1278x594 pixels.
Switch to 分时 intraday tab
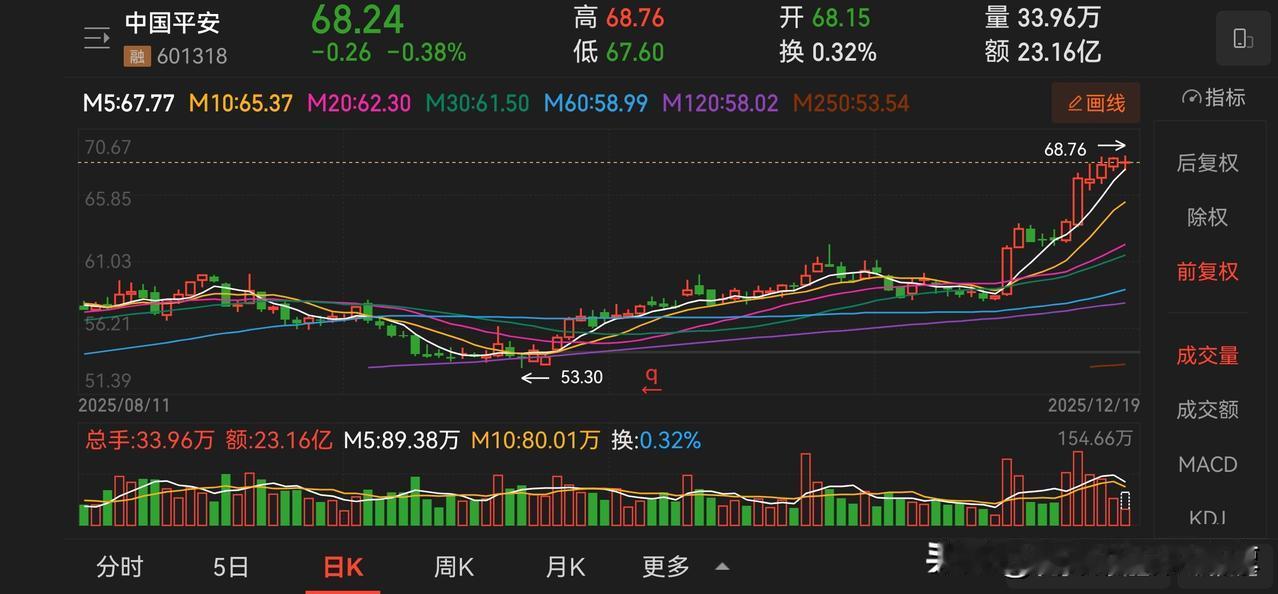pos(120,567)
